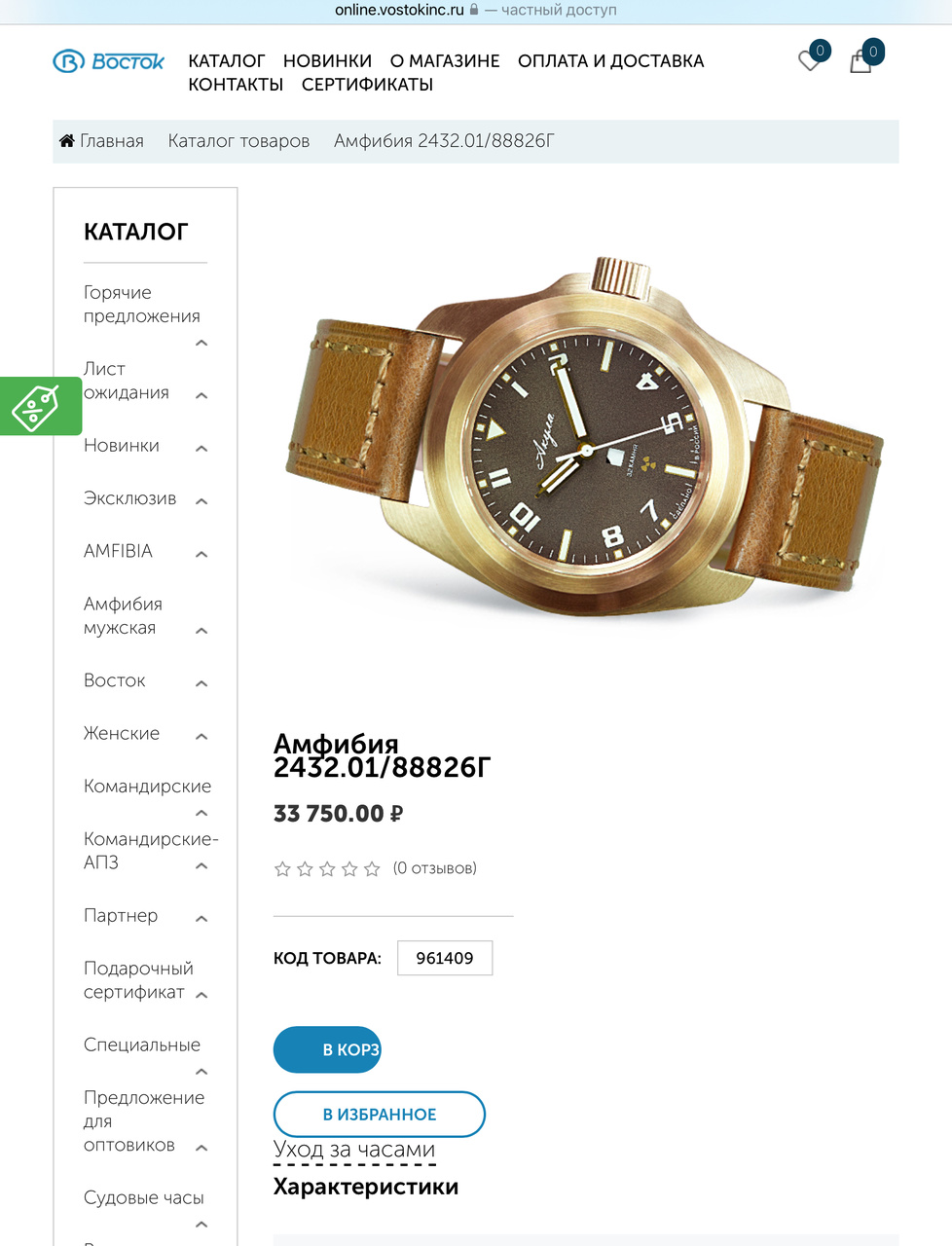952x1246 pixels.
Task: Select the third rating star
Action: coord(327,869)
